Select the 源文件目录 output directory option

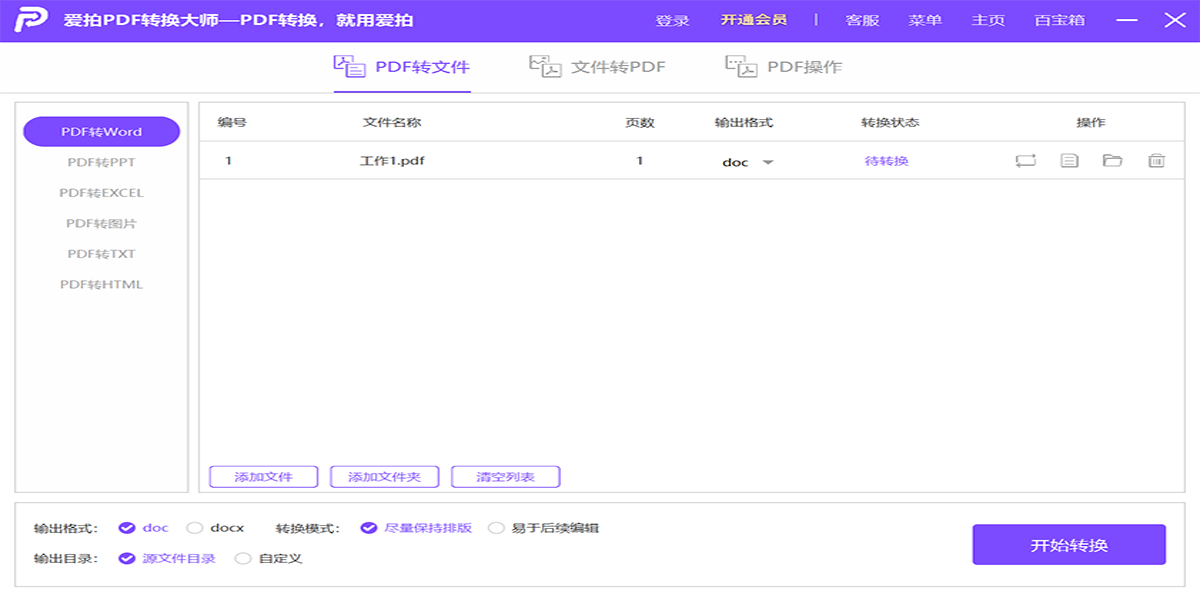[x=127, y=558]
